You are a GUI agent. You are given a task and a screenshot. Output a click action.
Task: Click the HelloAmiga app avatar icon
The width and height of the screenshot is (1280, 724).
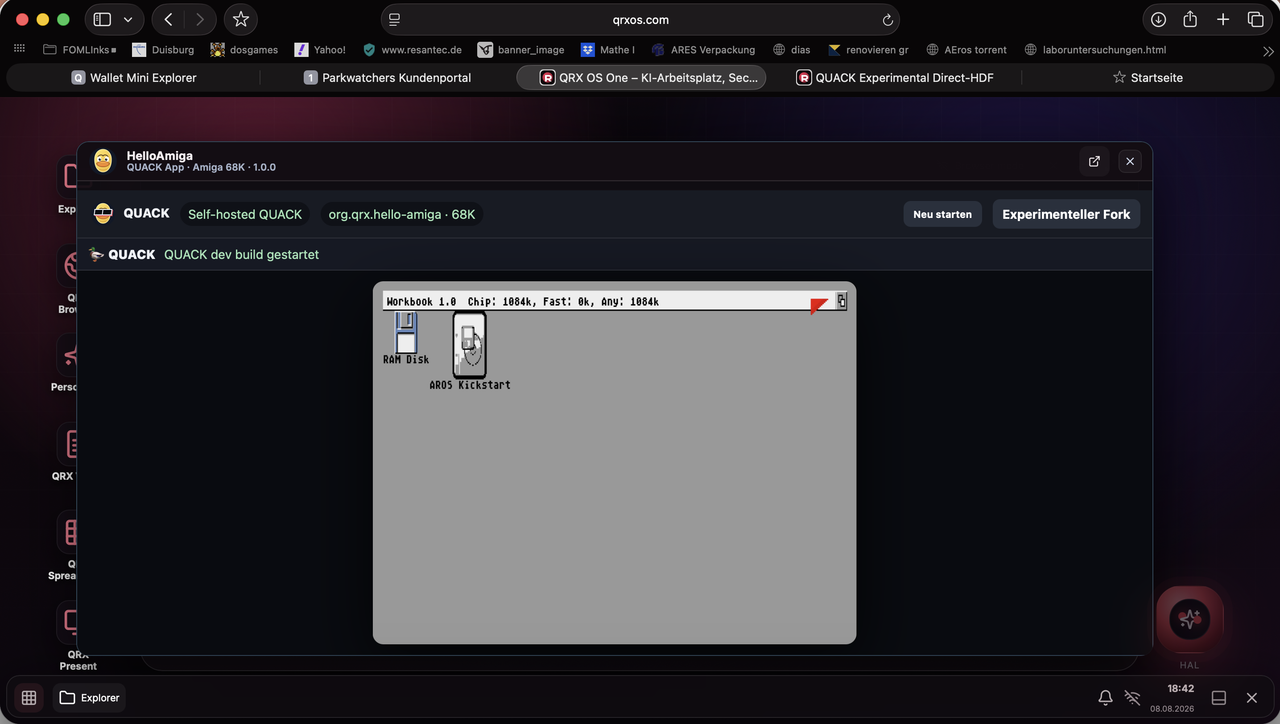[103, 161]
